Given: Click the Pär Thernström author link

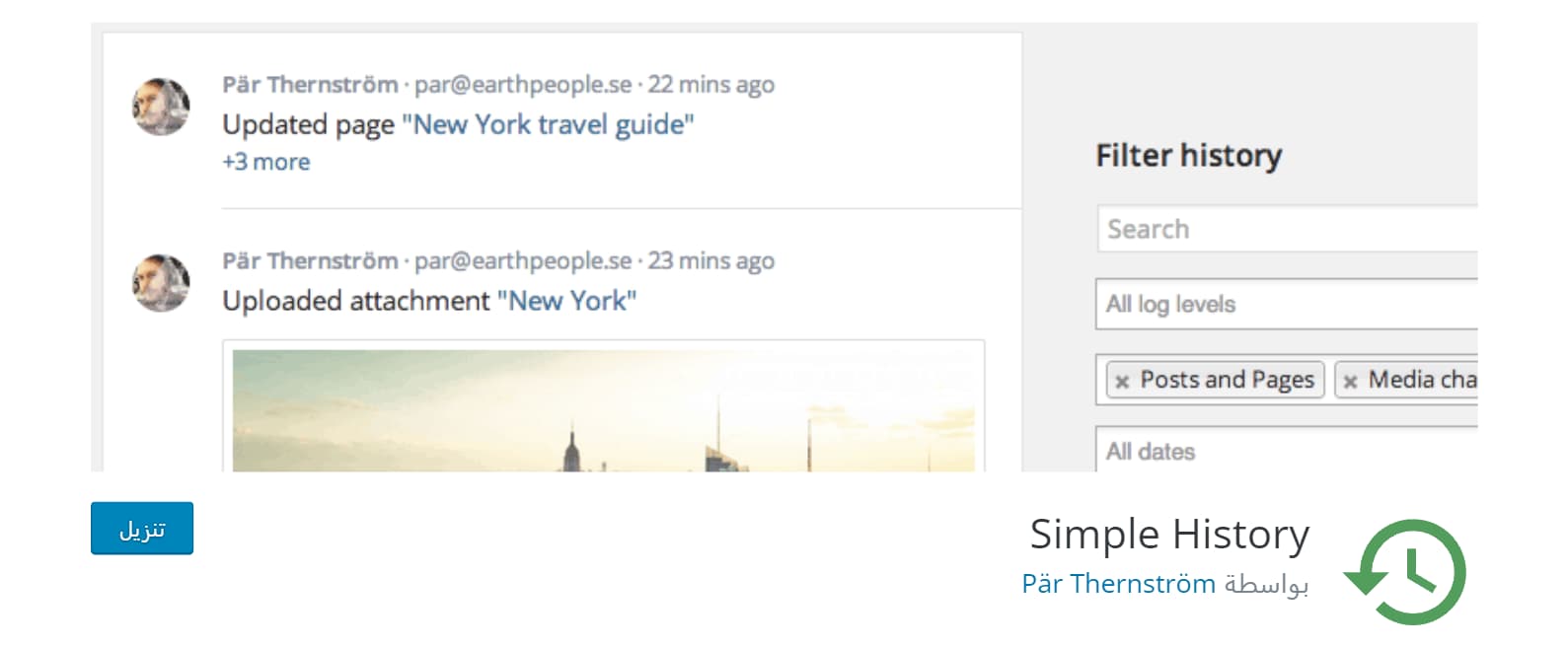Looking at the screenshot, I should [1118, 584].
